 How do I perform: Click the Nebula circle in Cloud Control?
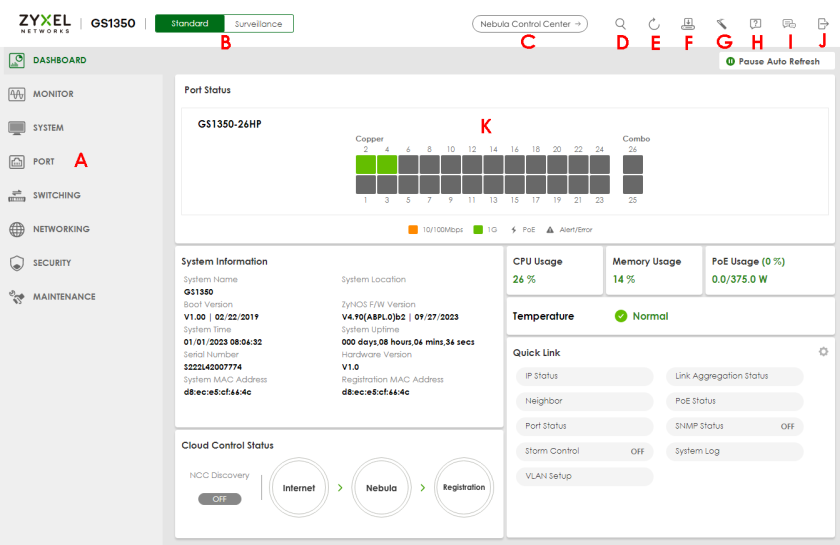[x=381, y=488]
